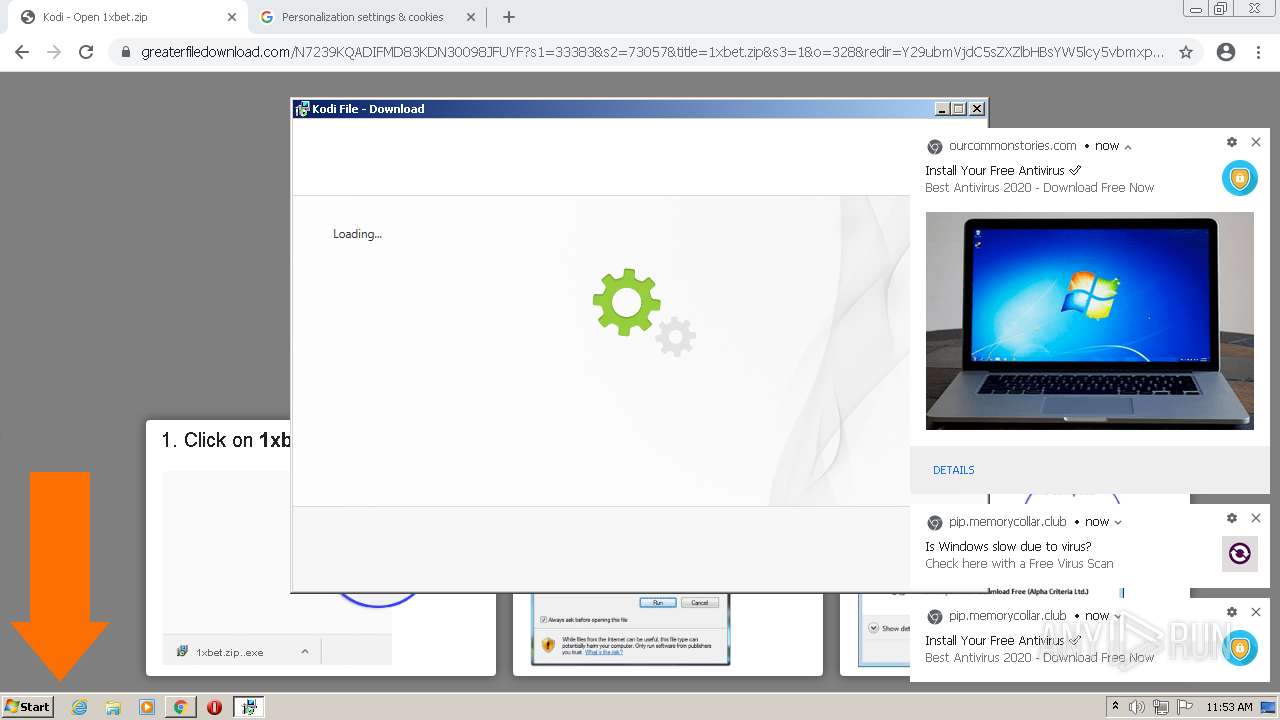Go back to the previous page
The image size is (1280, 720).
(x=22, y=52)
